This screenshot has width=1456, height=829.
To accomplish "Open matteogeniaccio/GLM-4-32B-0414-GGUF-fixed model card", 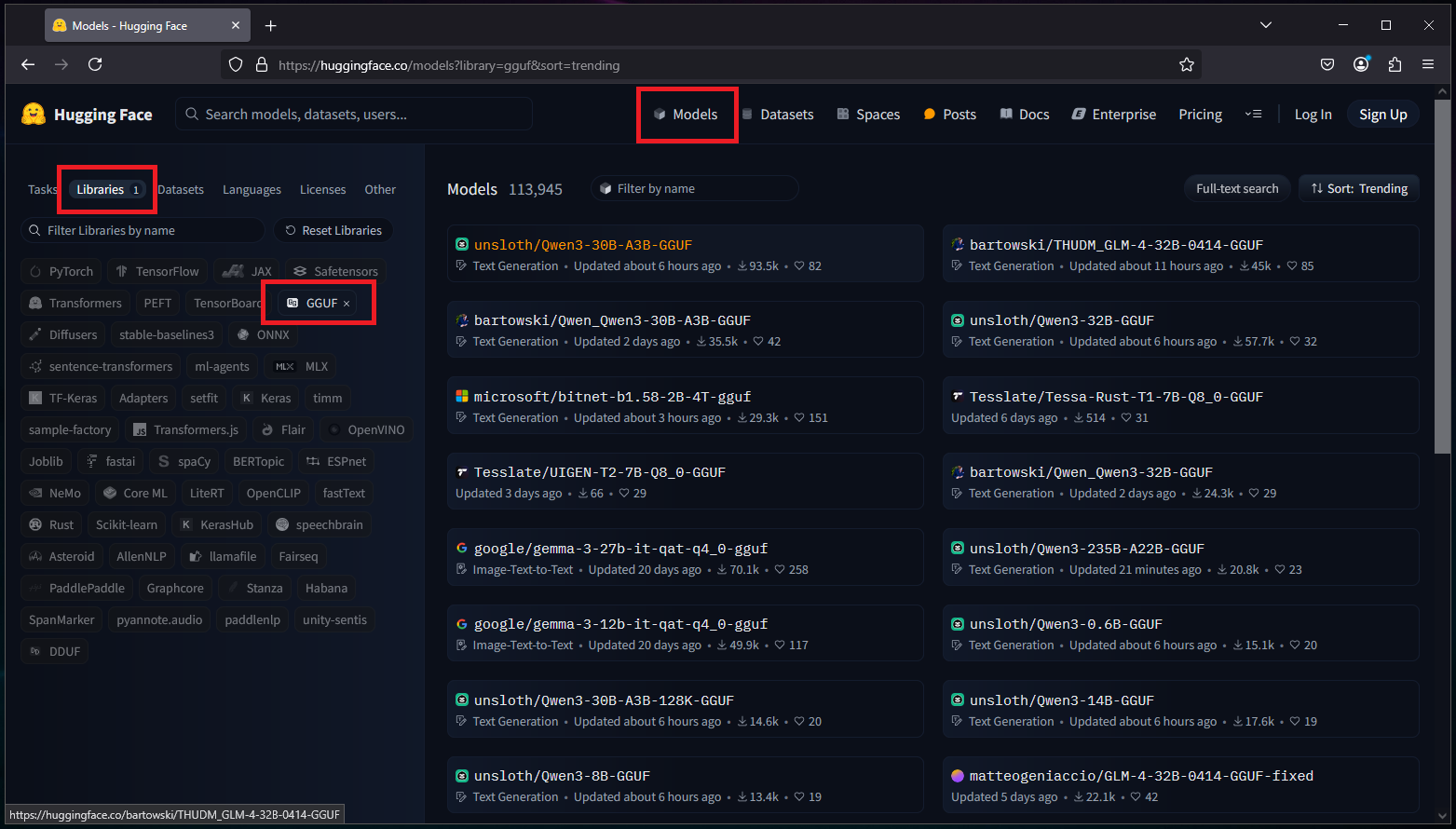I will click(x=1180, y=786).
